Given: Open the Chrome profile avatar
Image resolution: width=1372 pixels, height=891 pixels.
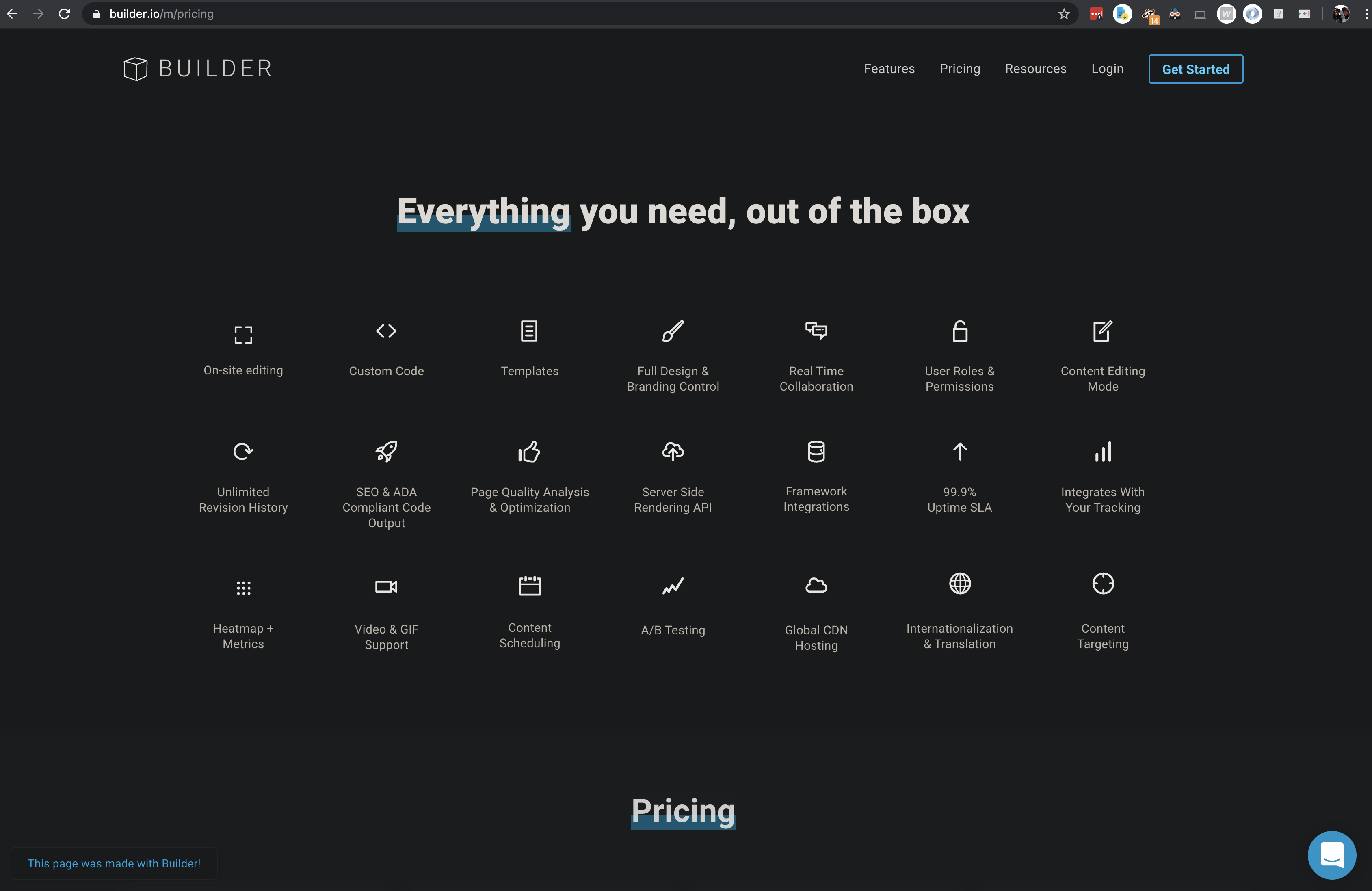Looking at the screenshot, I should click(x=1342, y=14).
